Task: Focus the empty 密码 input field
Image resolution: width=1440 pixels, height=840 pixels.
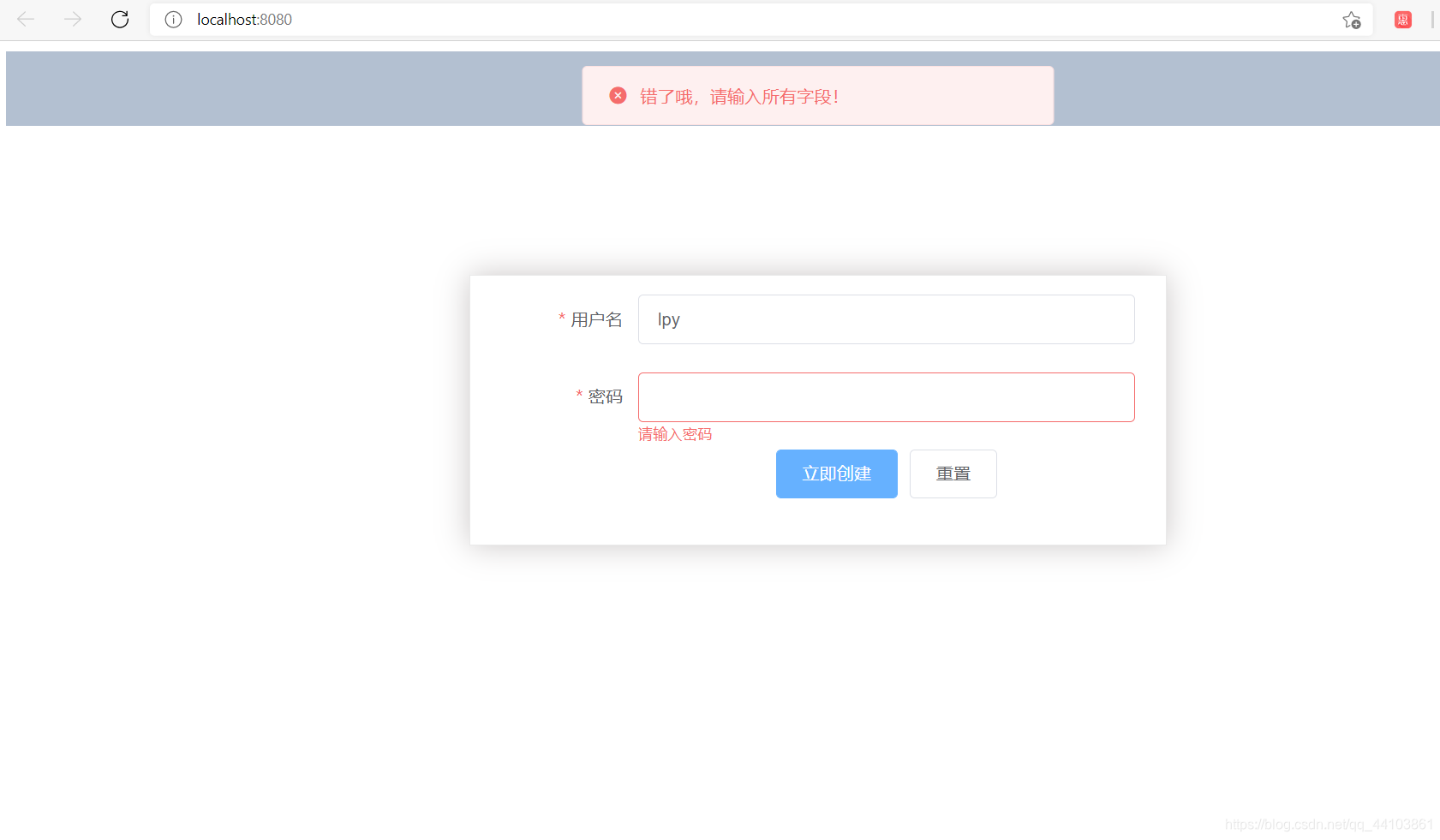Action: point(887,397)
